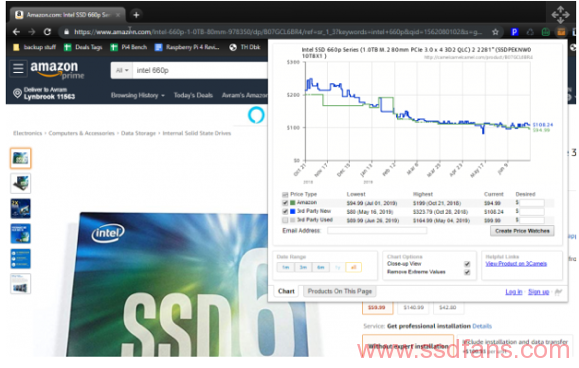579x368 pixels.
Task: Switch to Products On This Page tab
Action: pyautogui.click(x=340, y=291)
